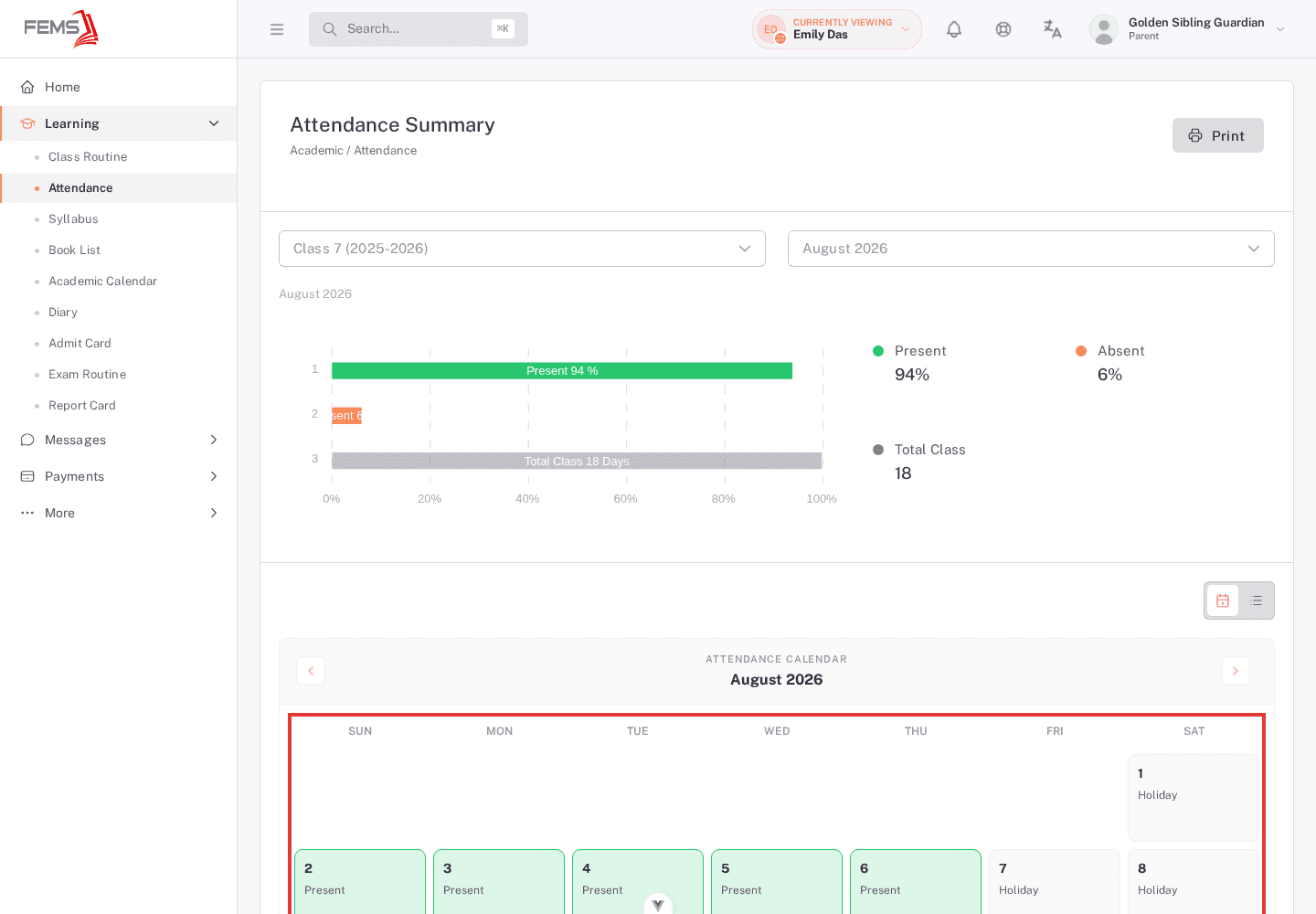The image size is (1316, 914).
Task: Expand the Payments menu
Action: (119, 476)
